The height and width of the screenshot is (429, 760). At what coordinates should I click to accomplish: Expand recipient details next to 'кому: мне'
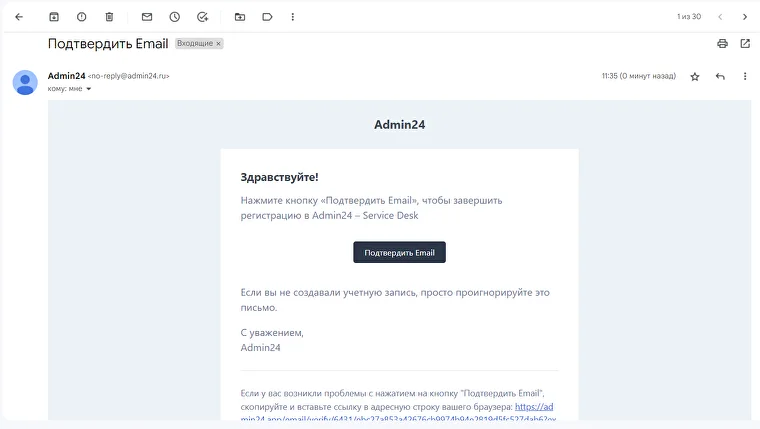click(x=88, y=89)
